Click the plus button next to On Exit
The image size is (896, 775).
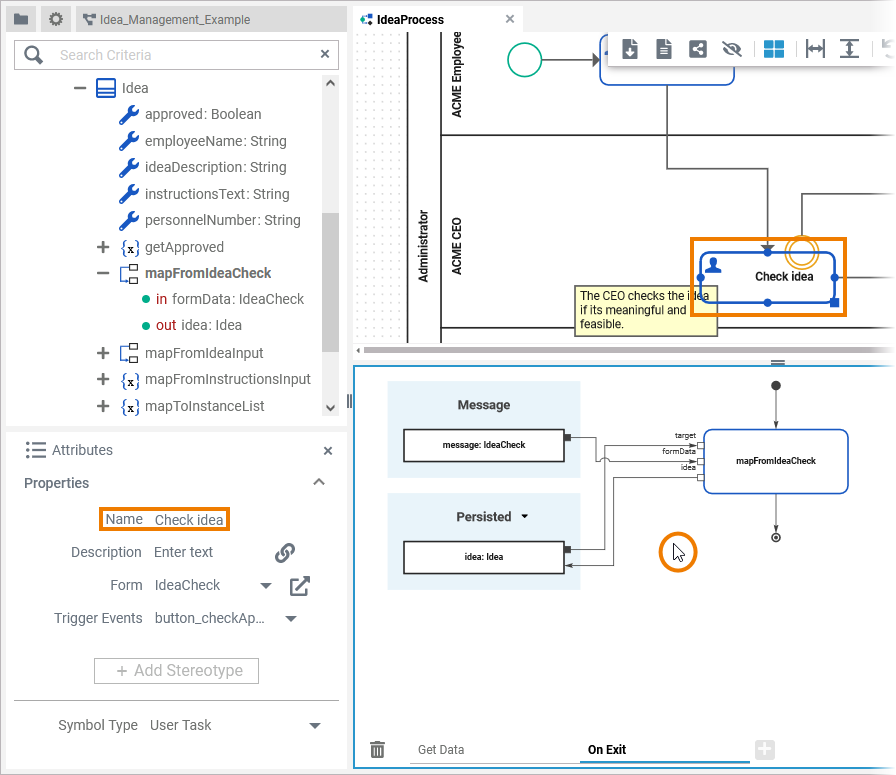point(764,749)
